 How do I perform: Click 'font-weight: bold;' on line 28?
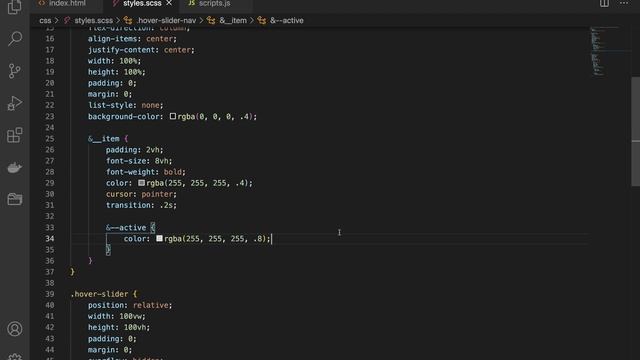(x=146, y=172)
